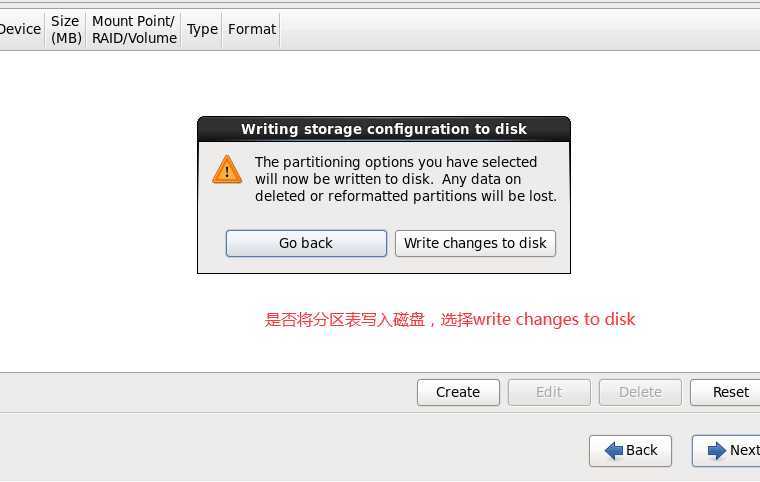Click the Mount Point/RAID/Volume column header
The width and height of the screenshot is (760, 482).
(134, 30)
